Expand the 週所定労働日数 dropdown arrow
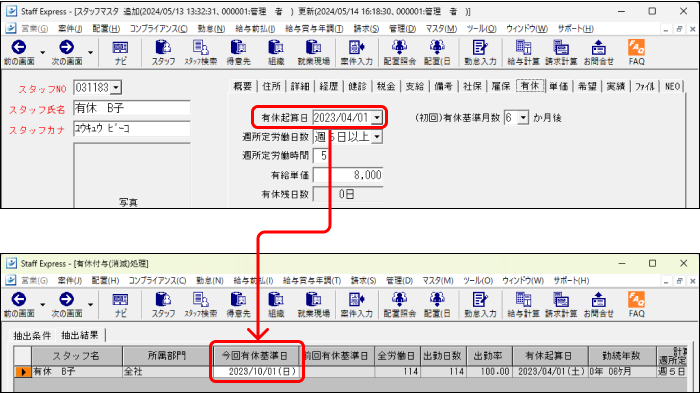 coord(377,137)
